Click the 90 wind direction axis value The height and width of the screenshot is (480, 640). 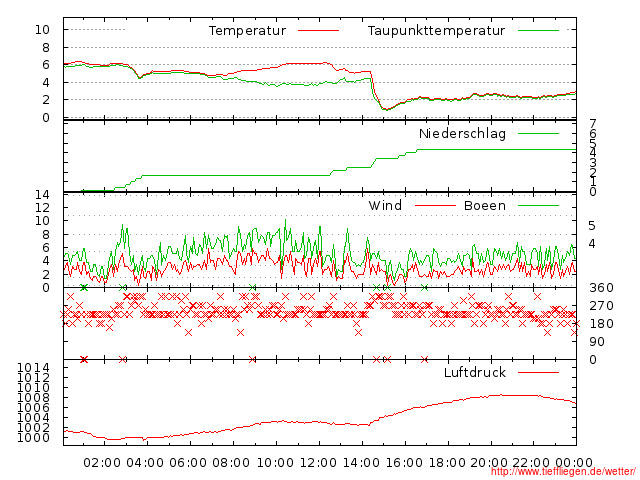tap(597, 342)
